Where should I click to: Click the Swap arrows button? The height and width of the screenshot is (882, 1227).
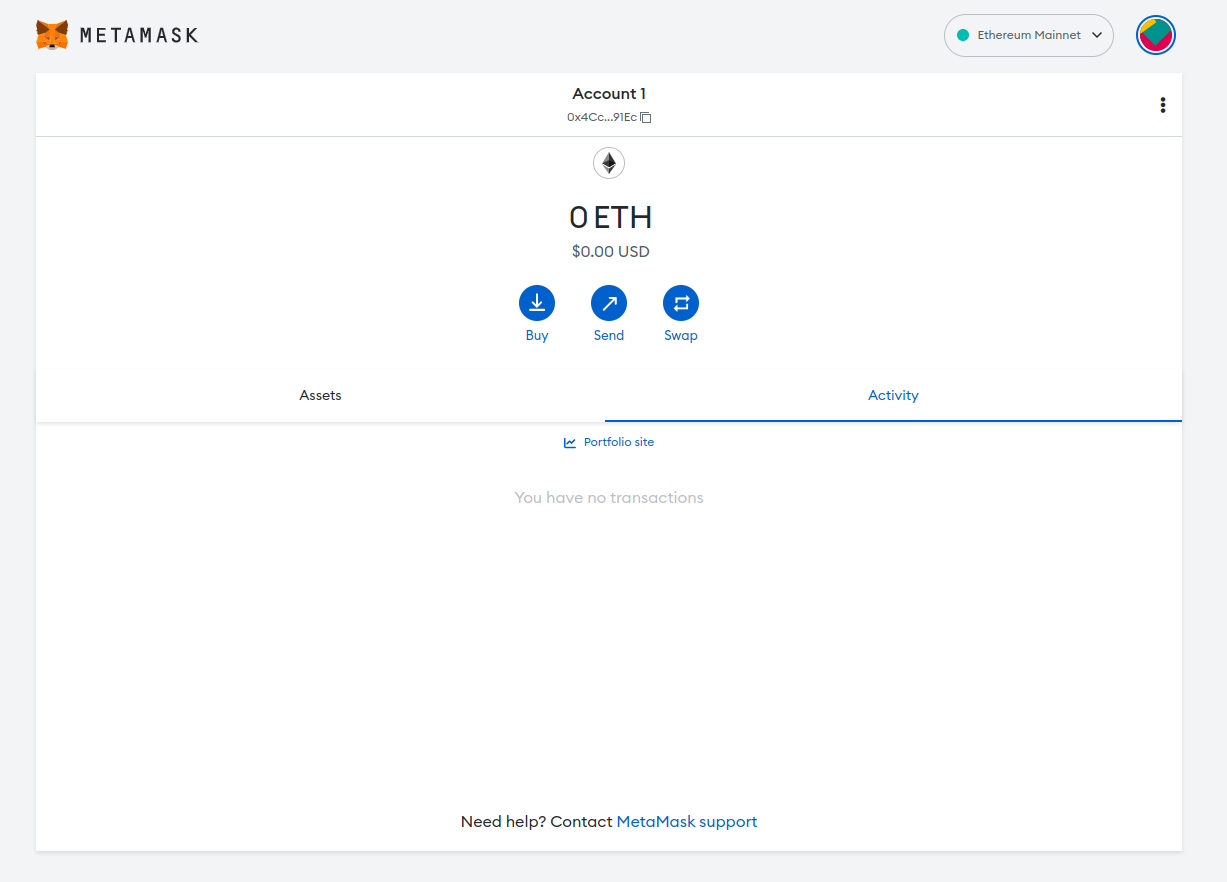click(681, 303)
